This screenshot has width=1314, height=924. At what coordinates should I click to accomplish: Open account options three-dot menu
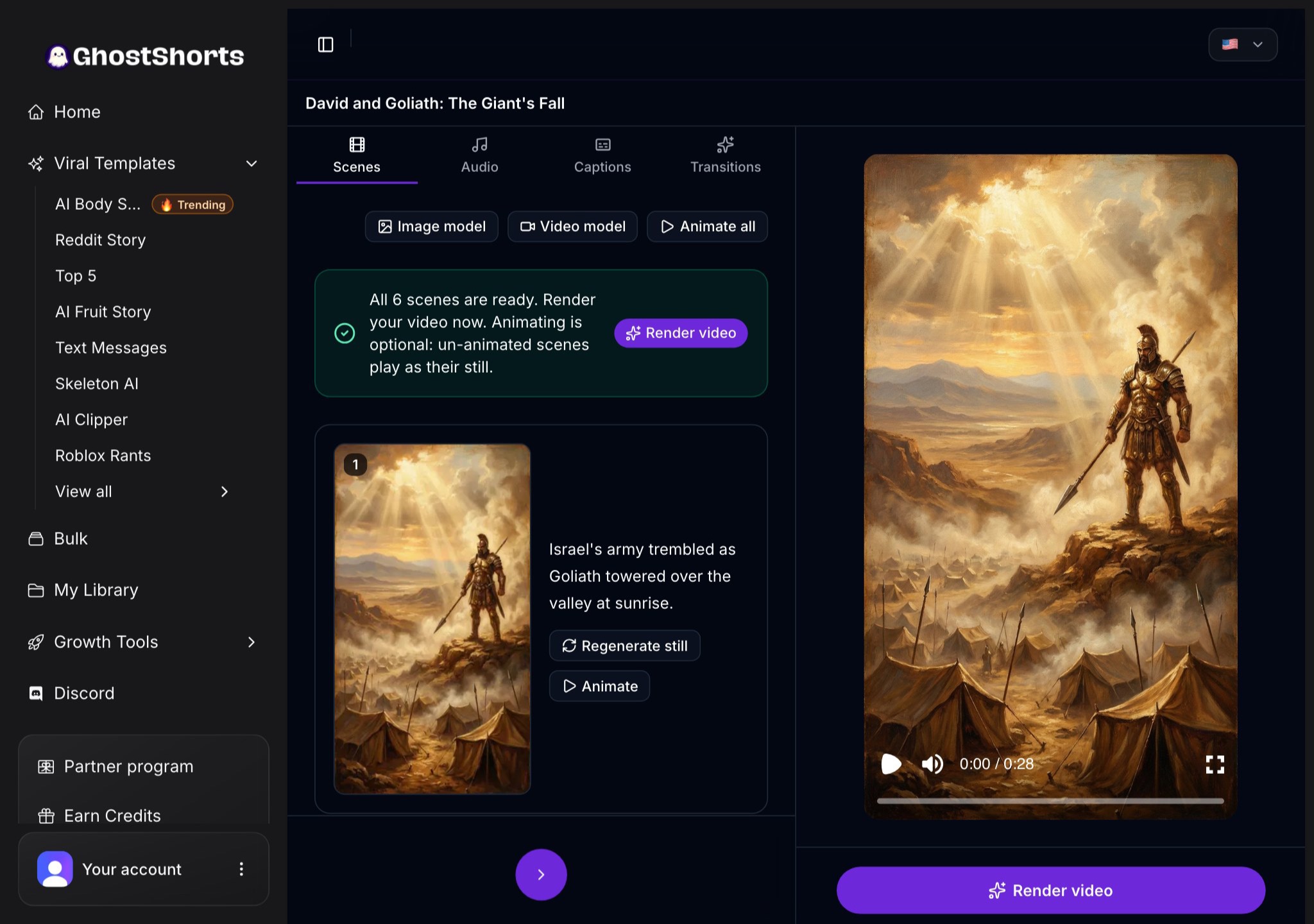(241, 869)
